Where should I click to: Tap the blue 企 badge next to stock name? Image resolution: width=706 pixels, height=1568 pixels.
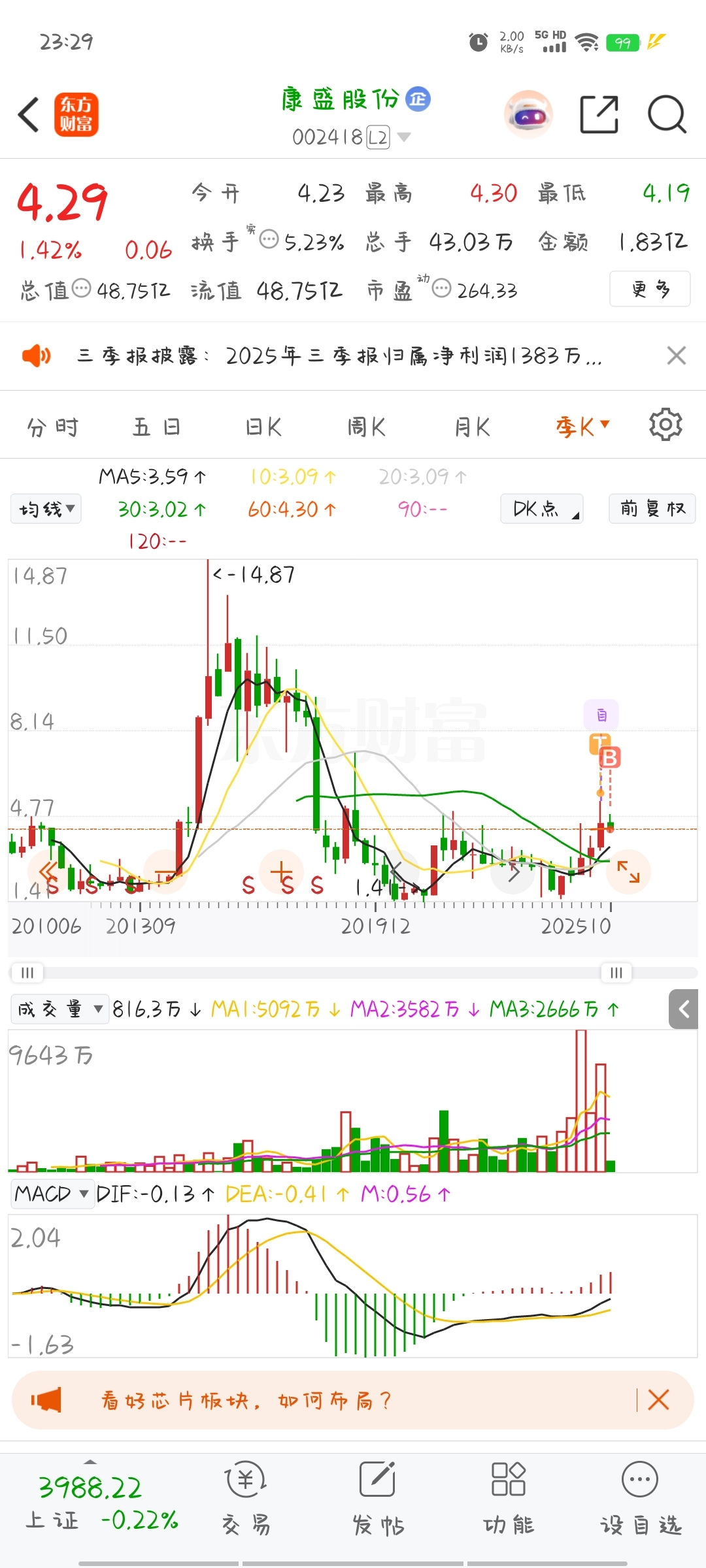(x=418, y=99)
